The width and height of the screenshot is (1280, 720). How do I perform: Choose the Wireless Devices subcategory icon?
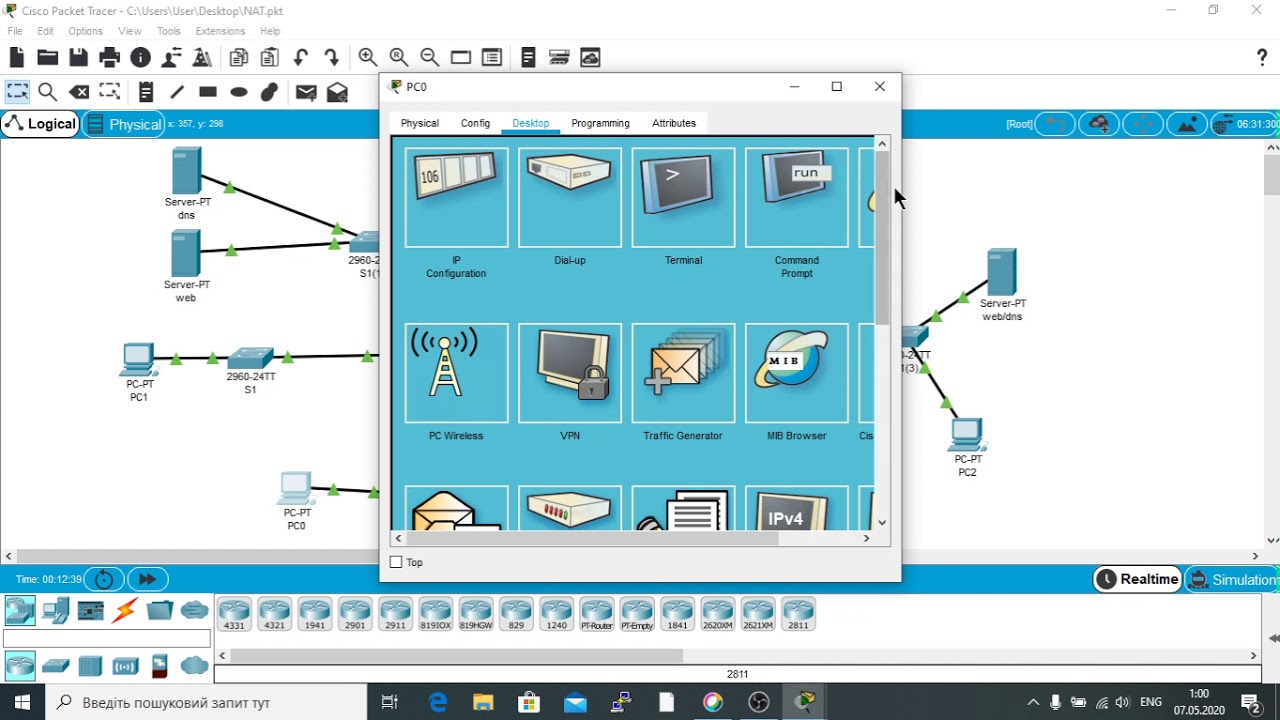[x=125, y=666]
